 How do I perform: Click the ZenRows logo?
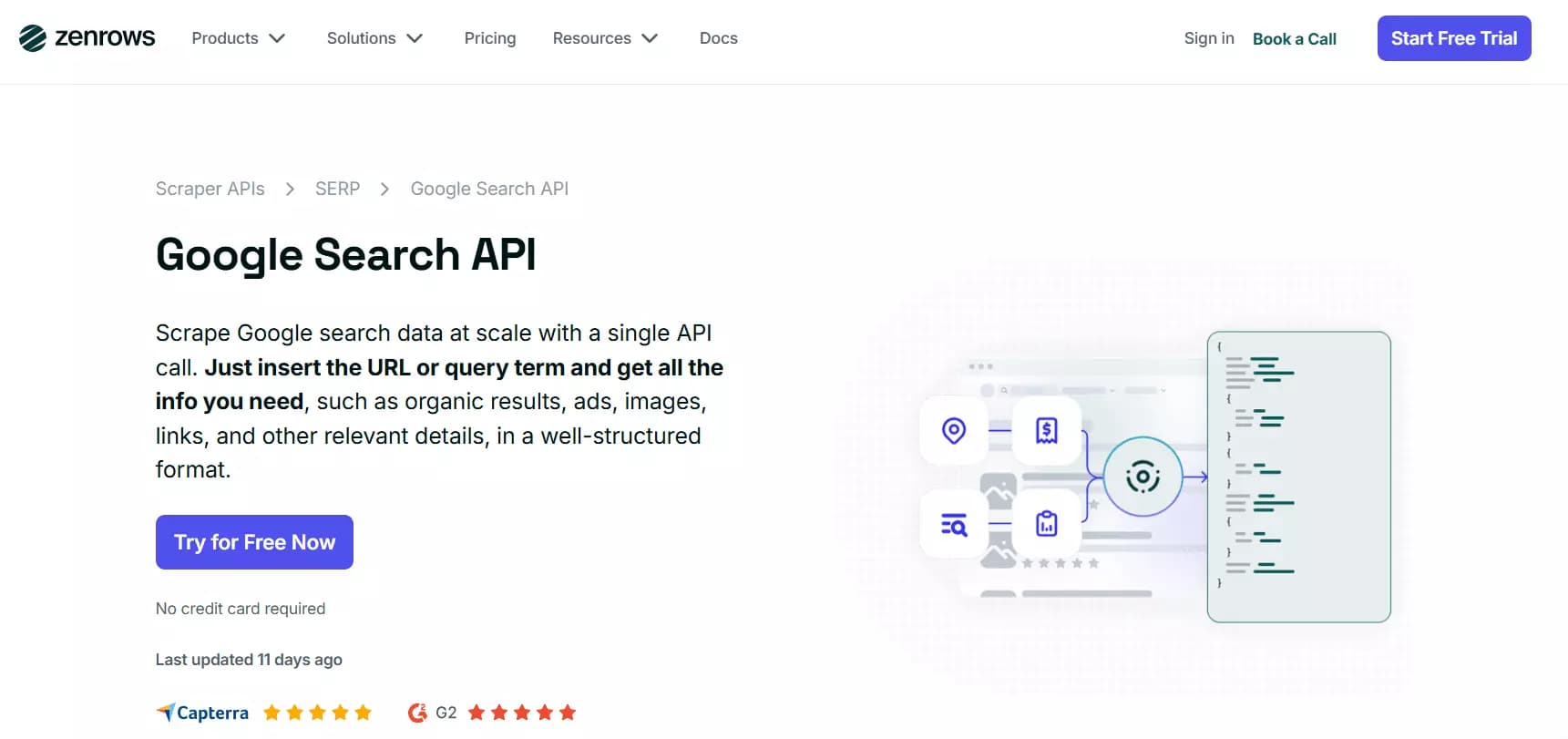coord(87,38)
